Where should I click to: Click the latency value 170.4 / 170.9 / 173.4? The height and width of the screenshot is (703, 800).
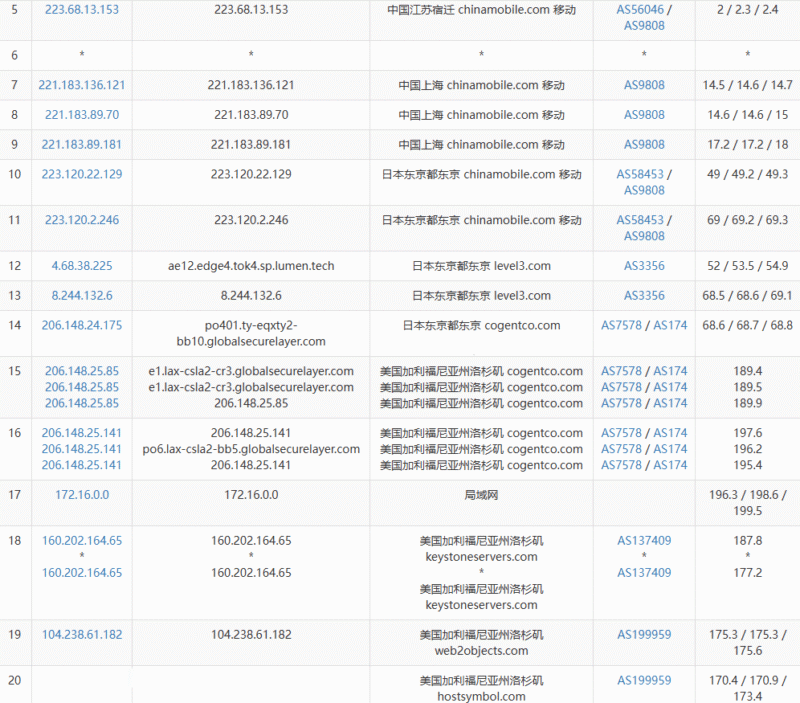(747, 688)
